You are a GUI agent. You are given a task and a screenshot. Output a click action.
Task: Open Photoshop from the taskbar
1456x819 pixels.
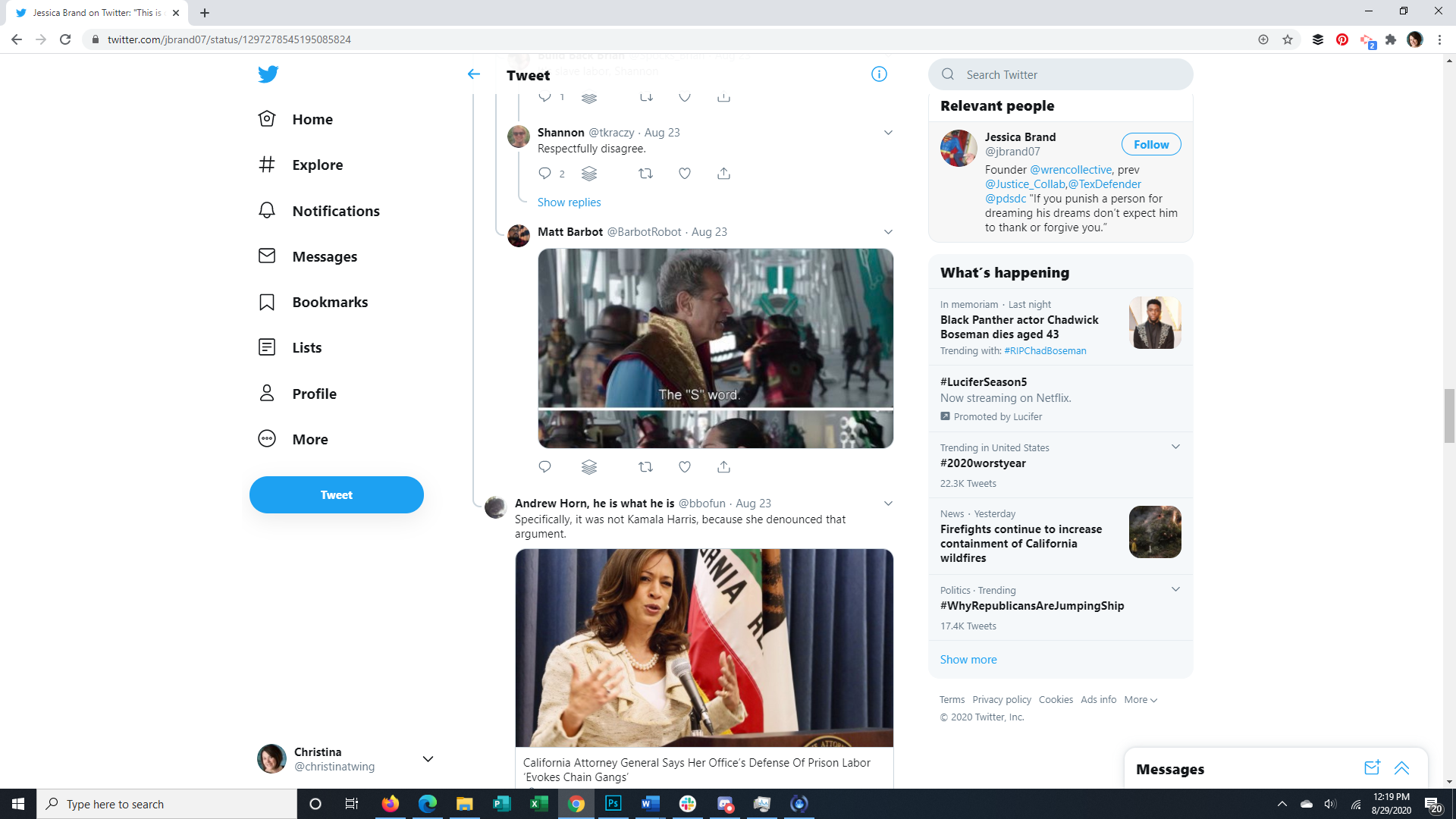(x=613, y=804)
